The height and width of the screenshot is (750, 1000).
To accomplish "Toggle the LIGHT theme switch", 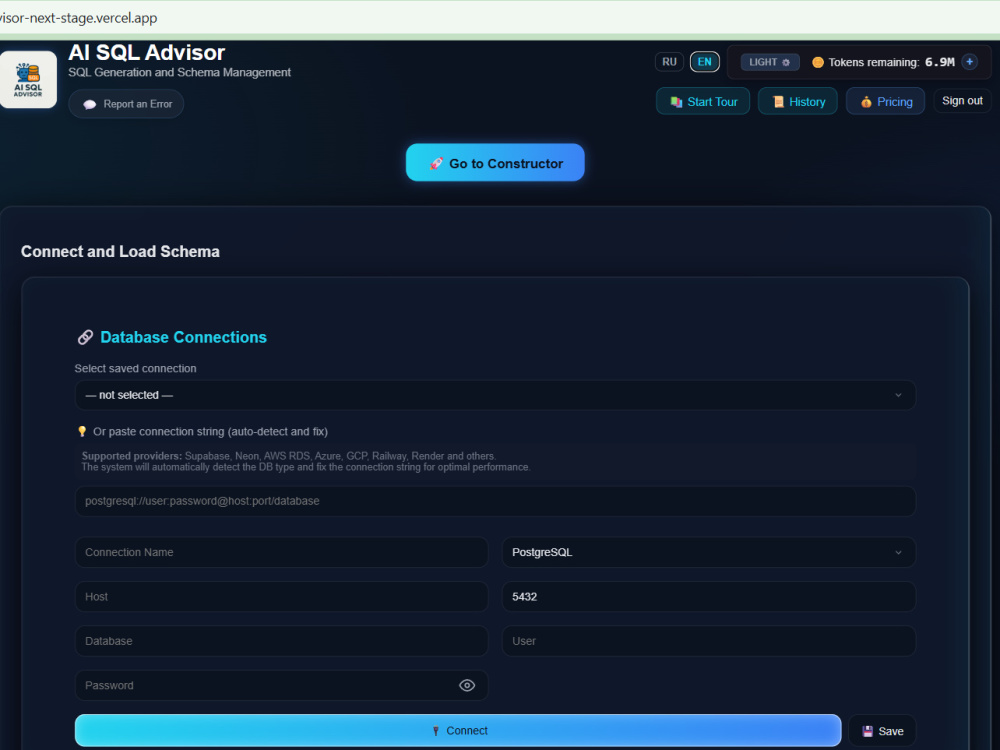I will (770, 62).
